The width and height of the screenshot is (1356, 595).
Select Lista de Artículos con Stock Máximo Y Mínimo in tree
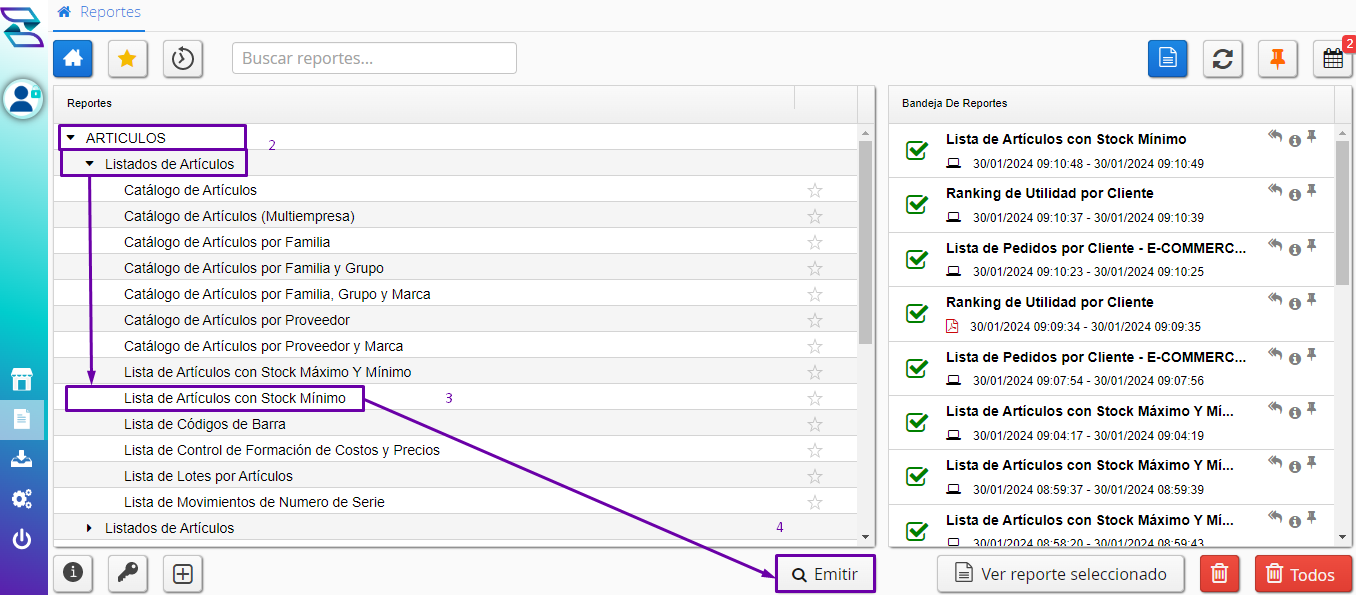click(267, 372)
